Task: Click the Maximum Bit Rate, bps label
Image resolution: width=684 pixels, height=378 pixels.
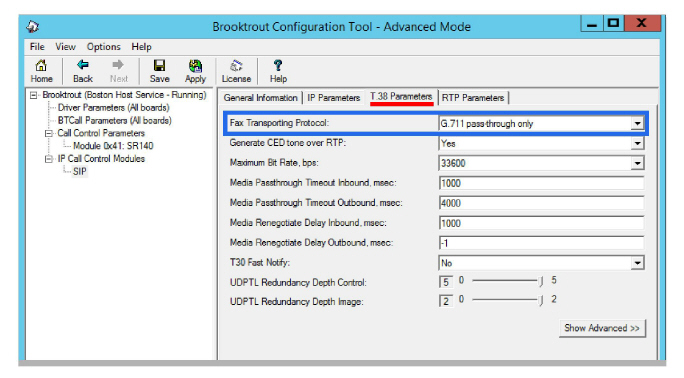Action: pyautogui.click(x=274, y=163)
